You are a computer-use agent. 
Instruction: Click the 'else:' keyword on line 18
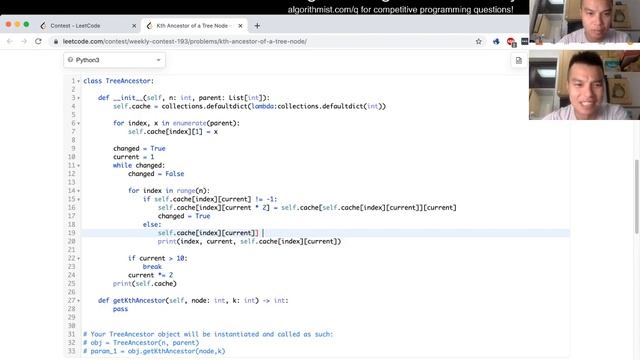point(152,224)
